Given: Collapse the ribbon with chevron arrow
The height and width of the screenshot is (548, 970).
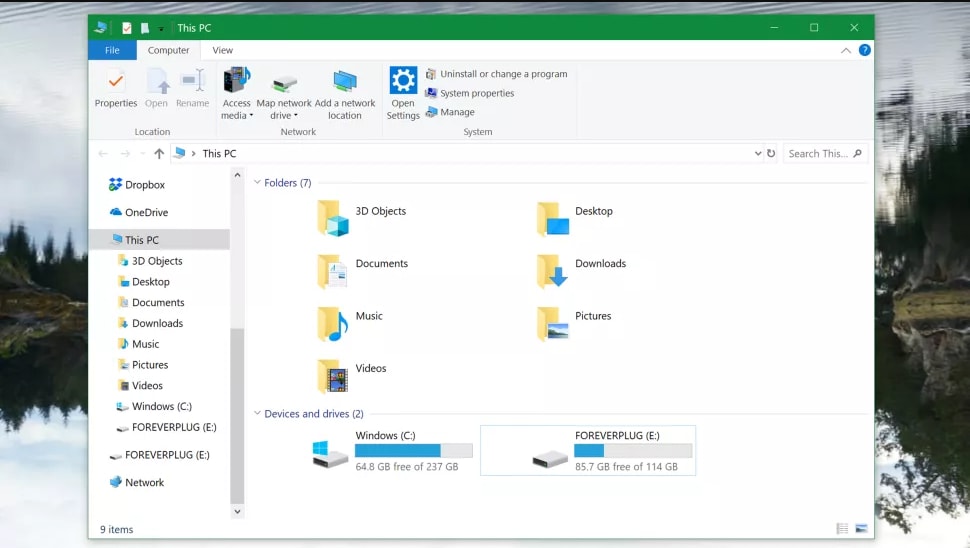Looking at the screenshot, I should pos(846,50).
